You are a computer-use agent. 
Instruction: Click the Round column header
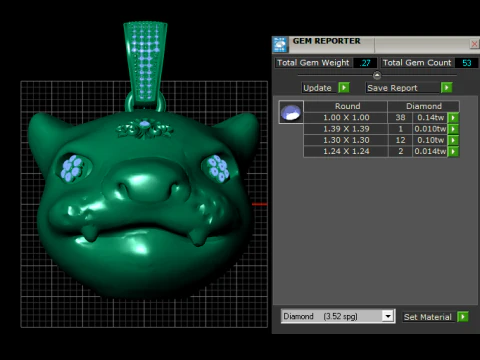[346, 106]
